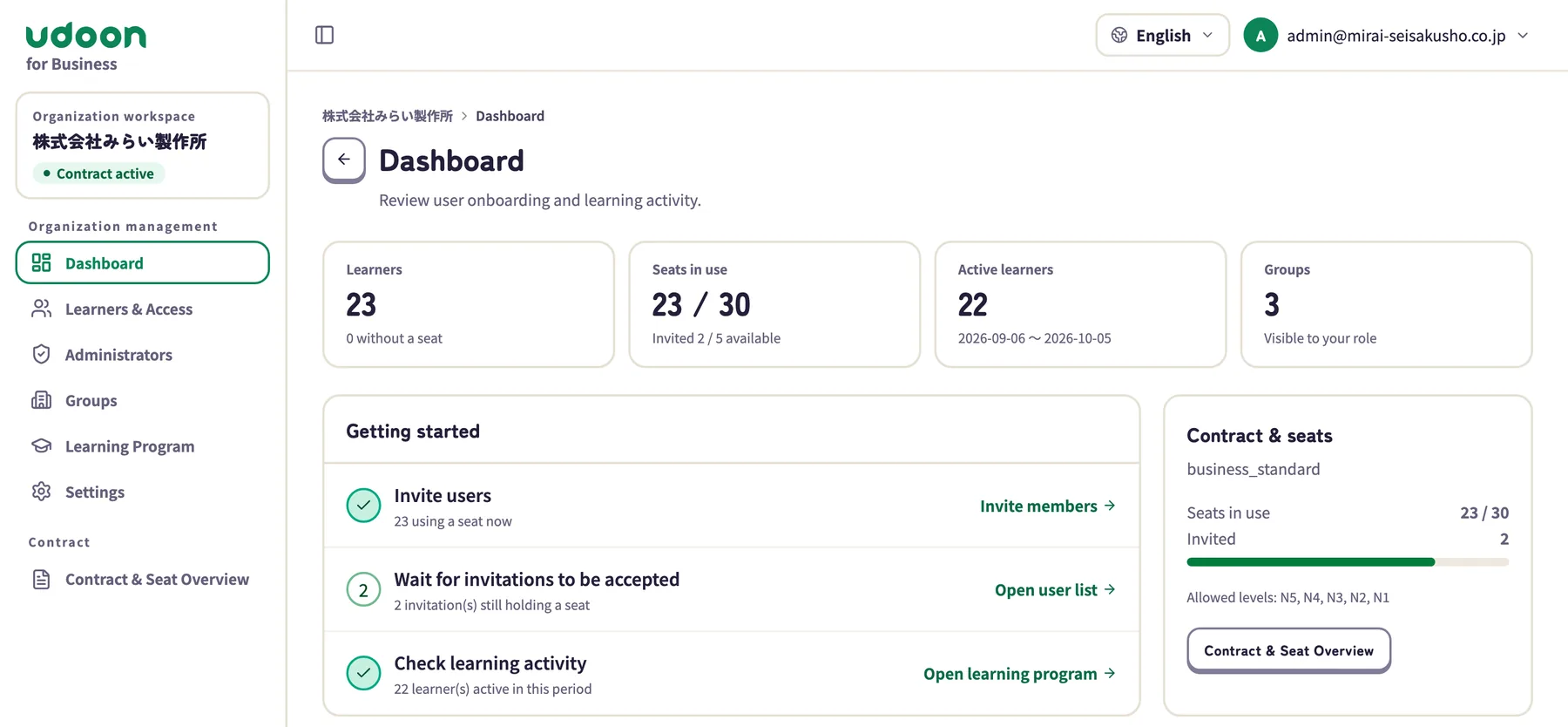Image resolution: width=1568 pixels, height=727 pixels.
Task: Click the Learners & Access people icon
Action: 41,309
